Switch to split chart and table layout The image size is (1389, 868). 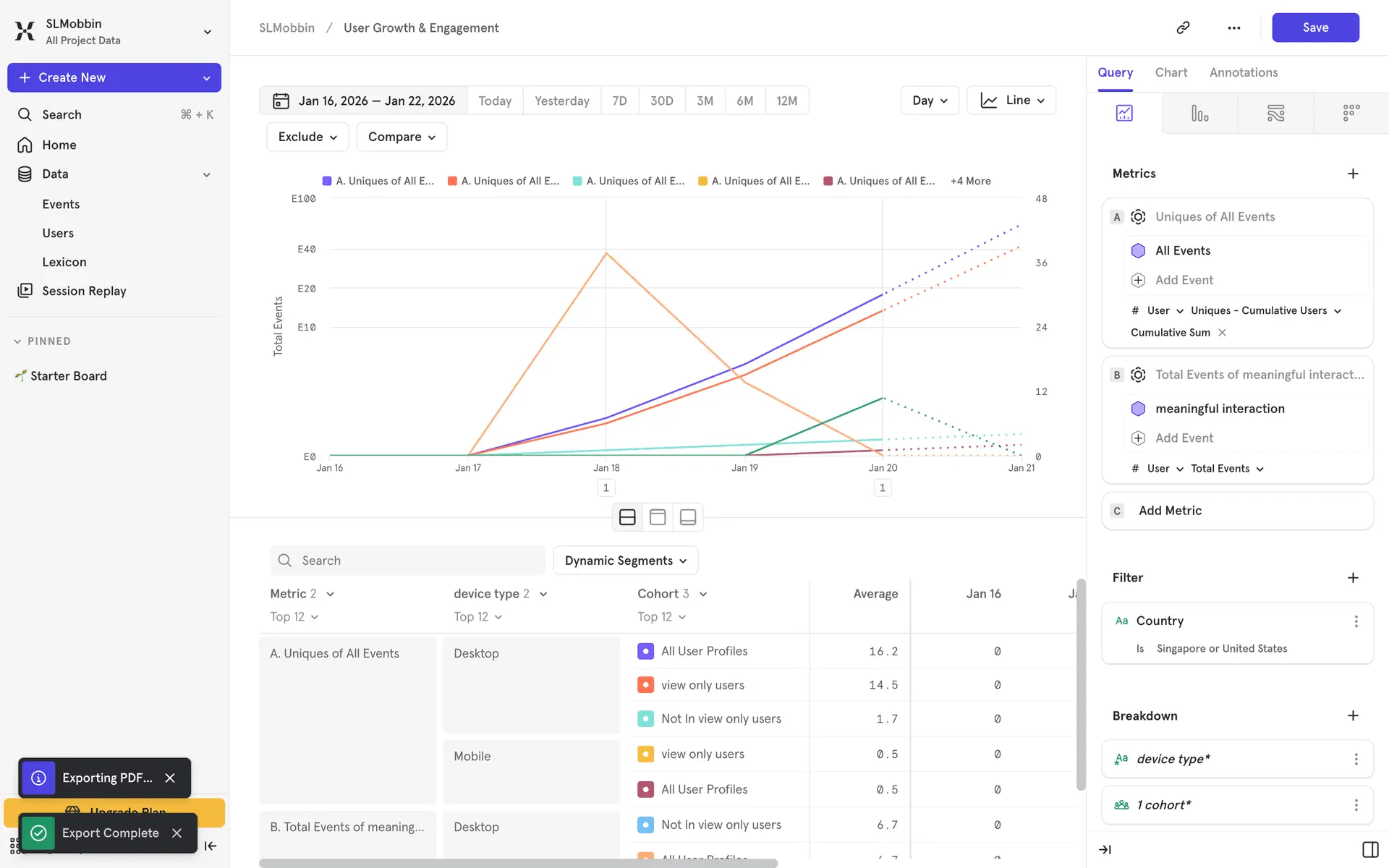tap(627, 517)
